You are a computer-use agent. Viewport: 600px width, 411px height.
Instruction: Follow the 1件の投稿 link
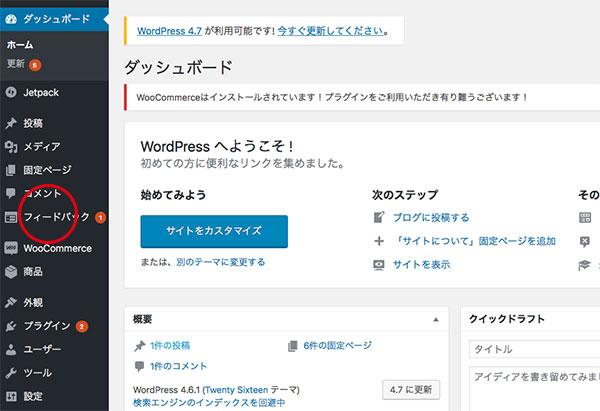(x=170, y=346)
